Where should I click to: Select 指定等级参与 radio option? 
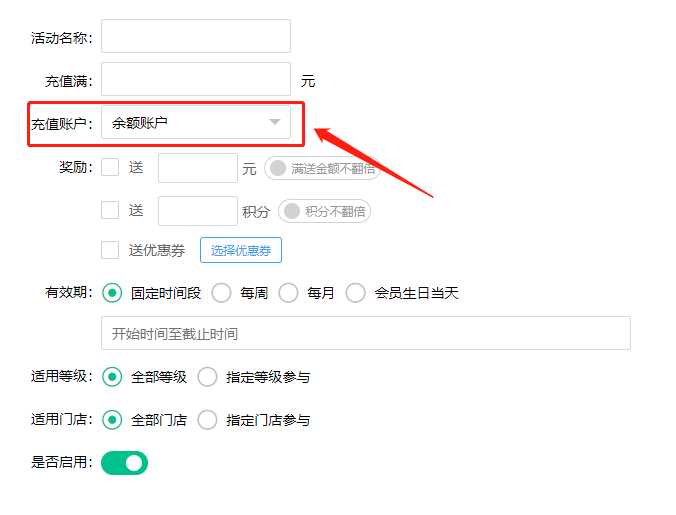point(208,377)
